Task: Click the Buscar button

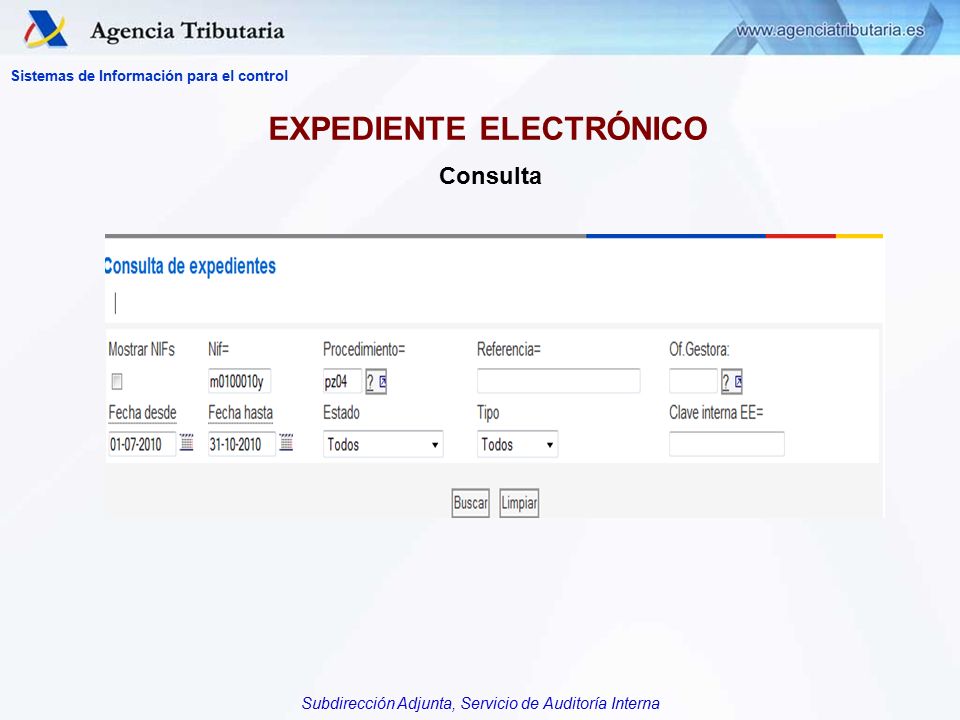Action: (x=470, y=503)
